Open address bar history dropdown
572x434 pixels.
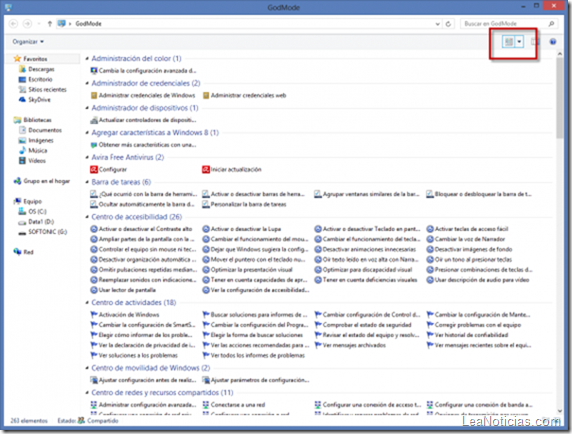click(x=437, y=24)
